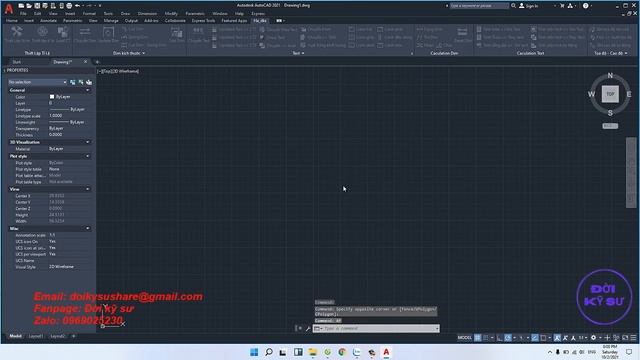This screenshot has width=640, height=360.
Task: Click the Lineweight ByLayer line sample
Action: 59,122
